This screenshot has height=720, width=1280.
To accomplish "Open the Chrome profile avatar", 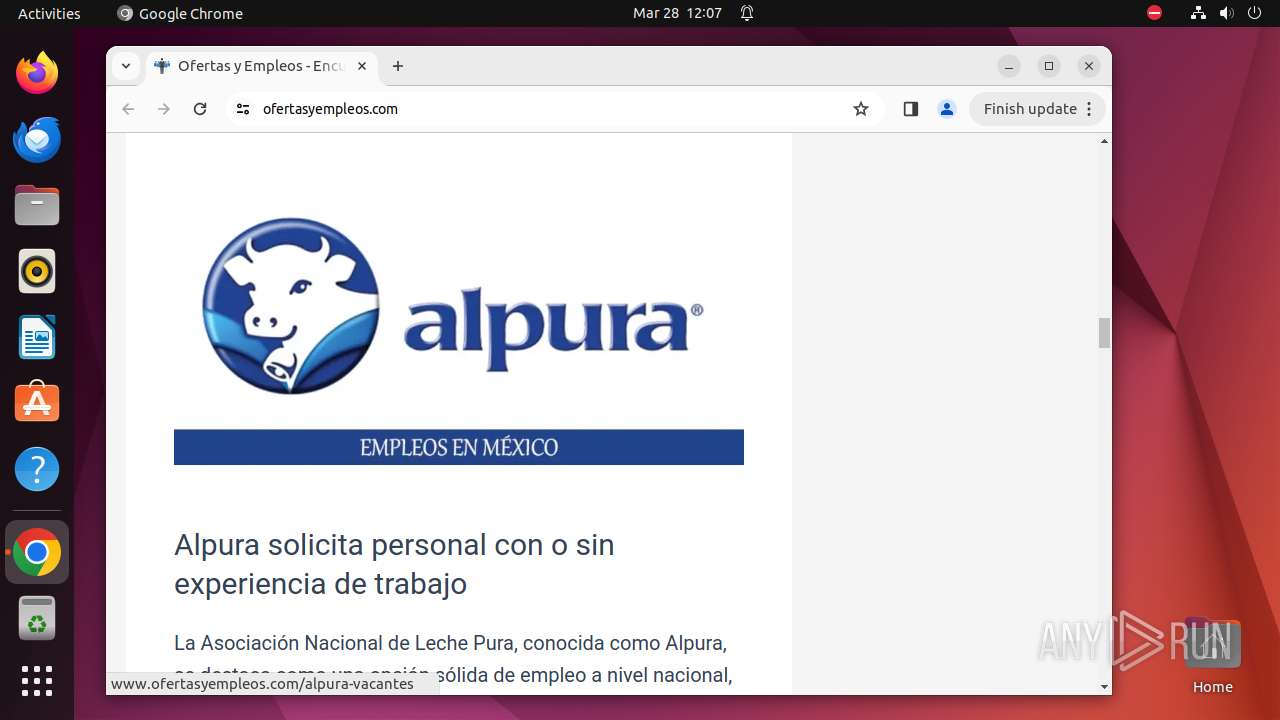I will (x=947, y=109).
